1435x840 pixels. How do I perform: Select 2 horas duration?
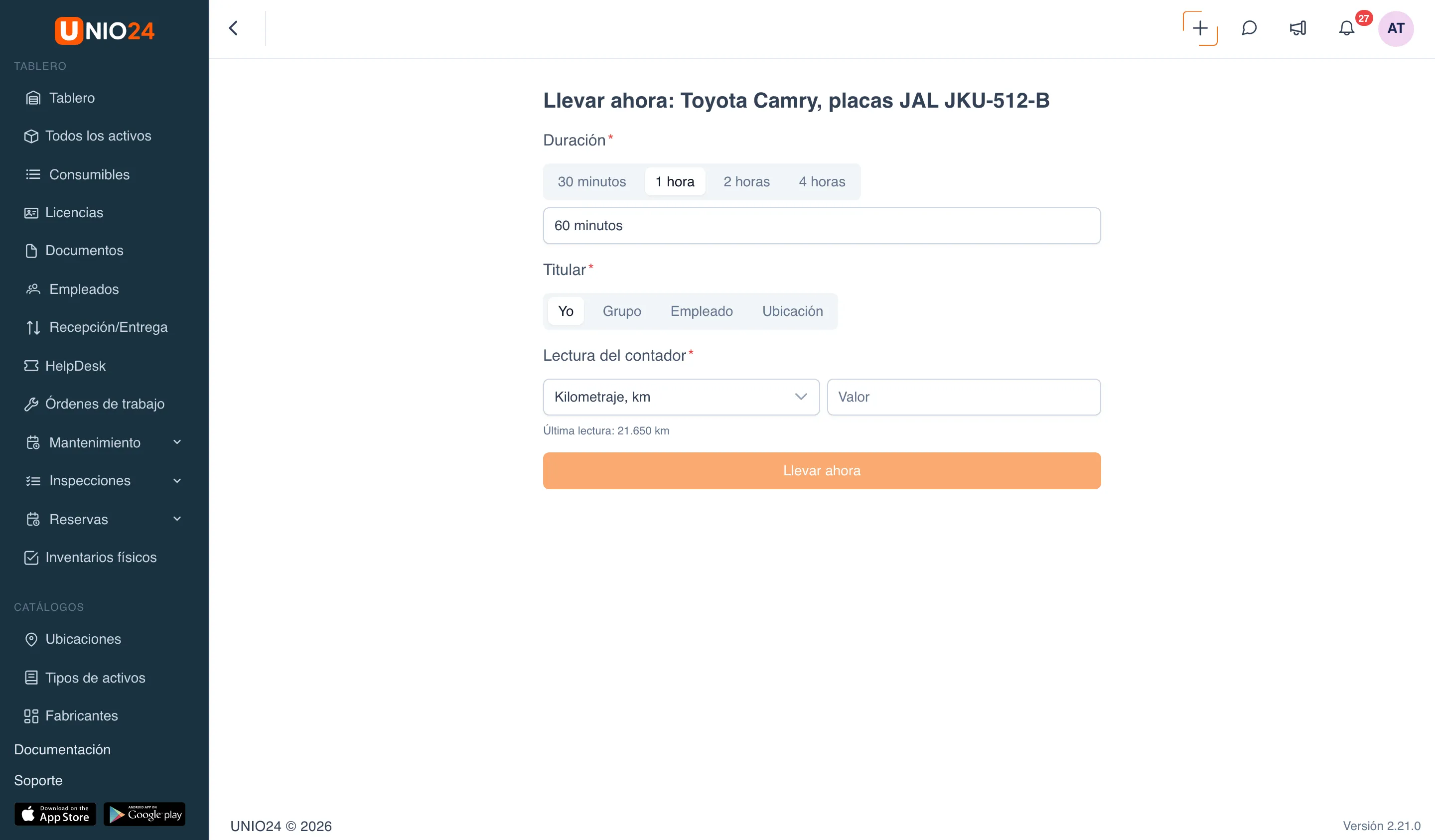coord(746,182)
